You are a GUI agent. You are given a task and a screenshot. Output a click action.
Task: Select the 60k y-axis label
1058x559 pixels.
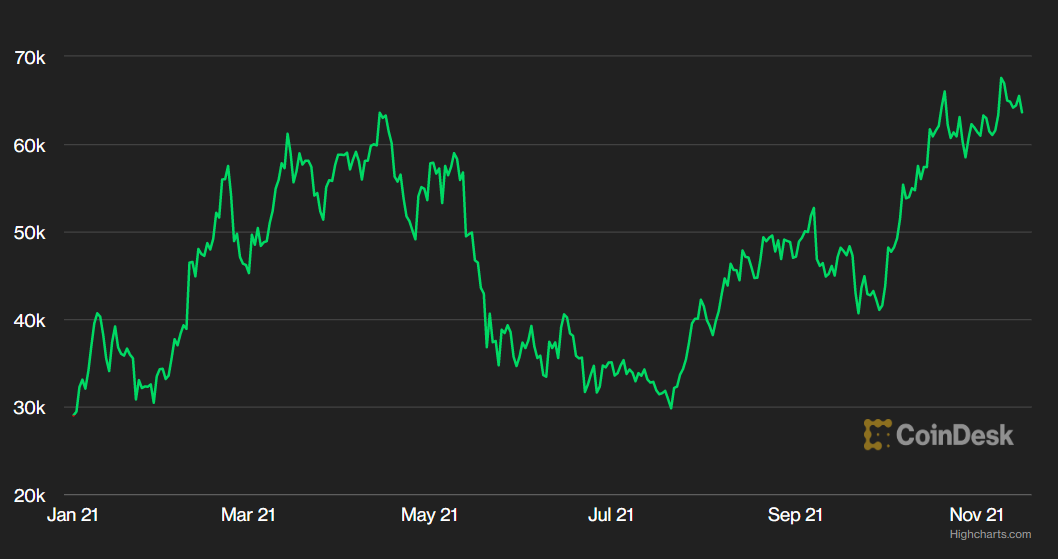tap(30, 145)
